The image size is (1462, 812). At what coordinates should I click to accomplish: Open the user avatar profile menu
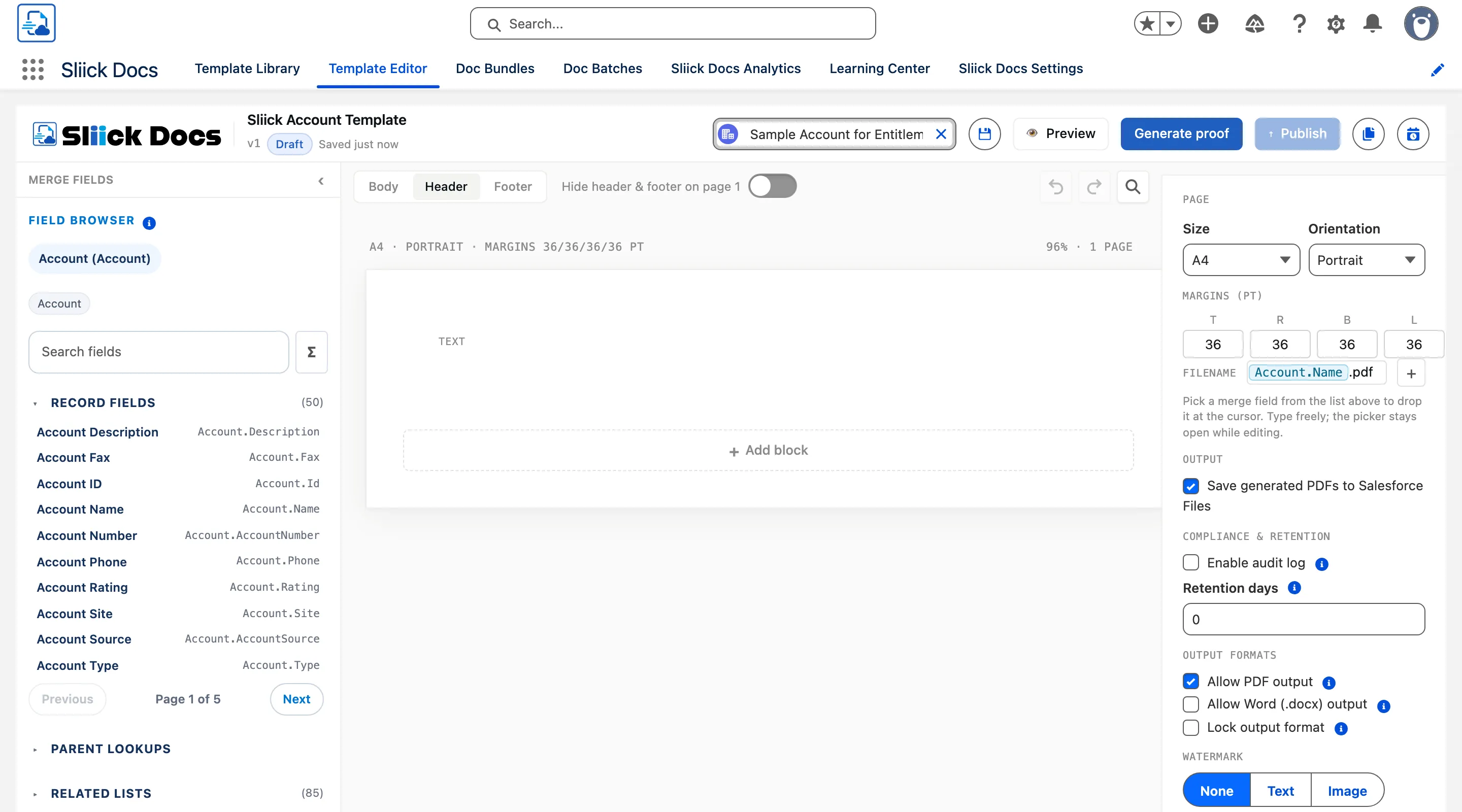1421,24
